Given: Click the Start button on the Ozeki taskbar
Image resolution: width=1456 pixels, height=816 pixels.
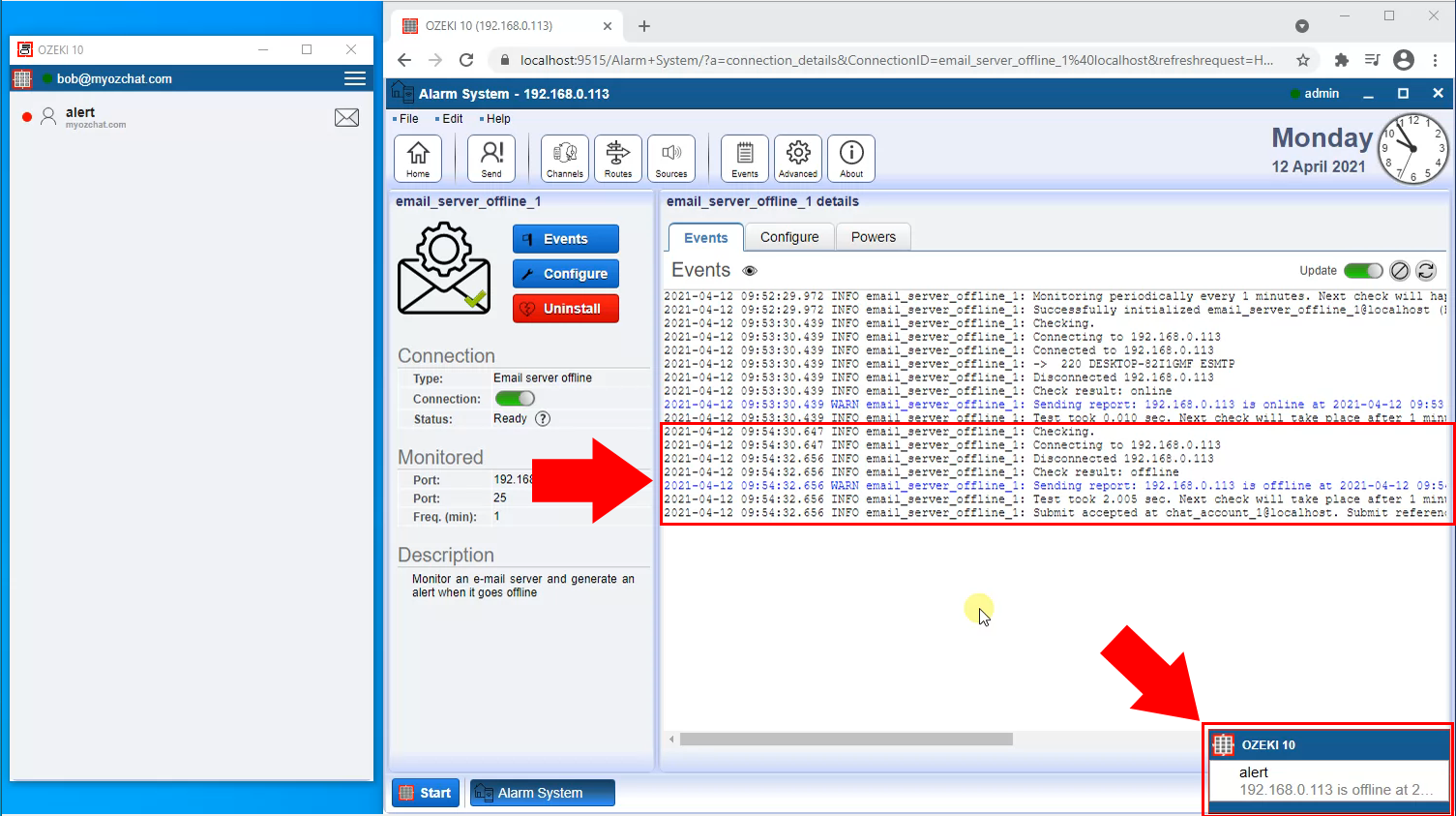Looking at the screenshot, I should 426,792.
